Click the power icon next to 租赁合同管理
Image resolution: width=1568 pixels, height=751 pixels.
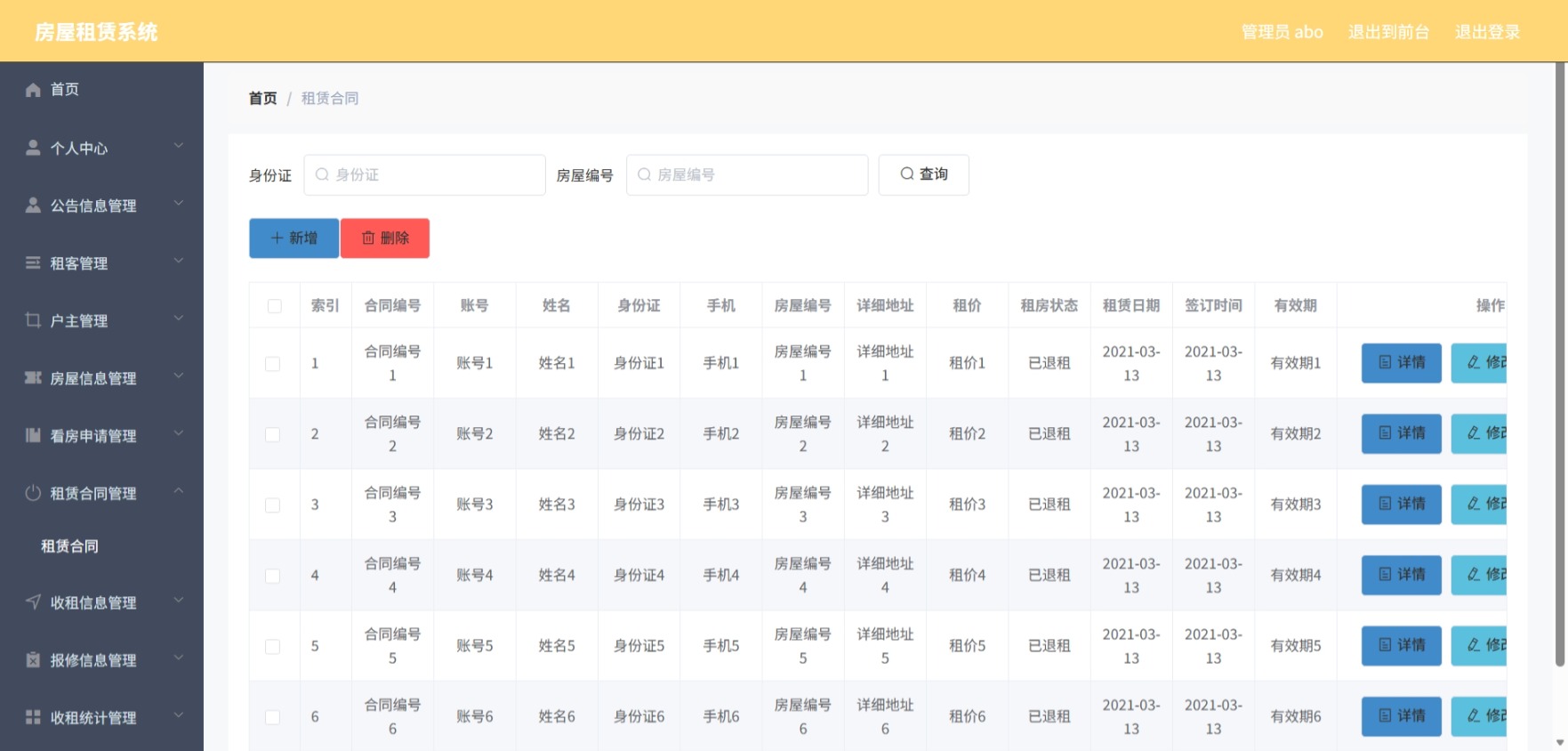tap(33, 493)
